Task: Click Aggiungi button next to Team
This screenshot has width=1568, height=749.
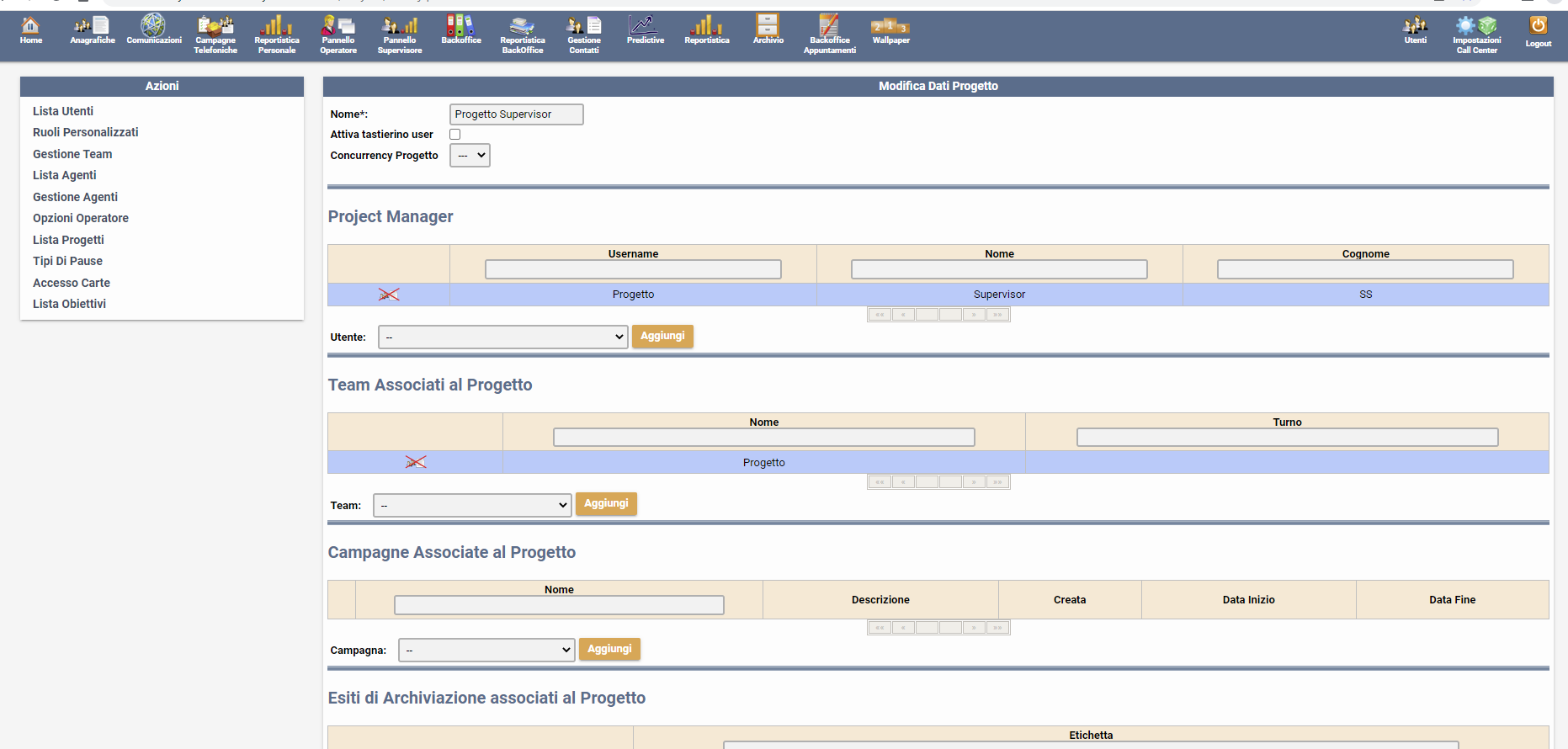Action: click(606, 504)
